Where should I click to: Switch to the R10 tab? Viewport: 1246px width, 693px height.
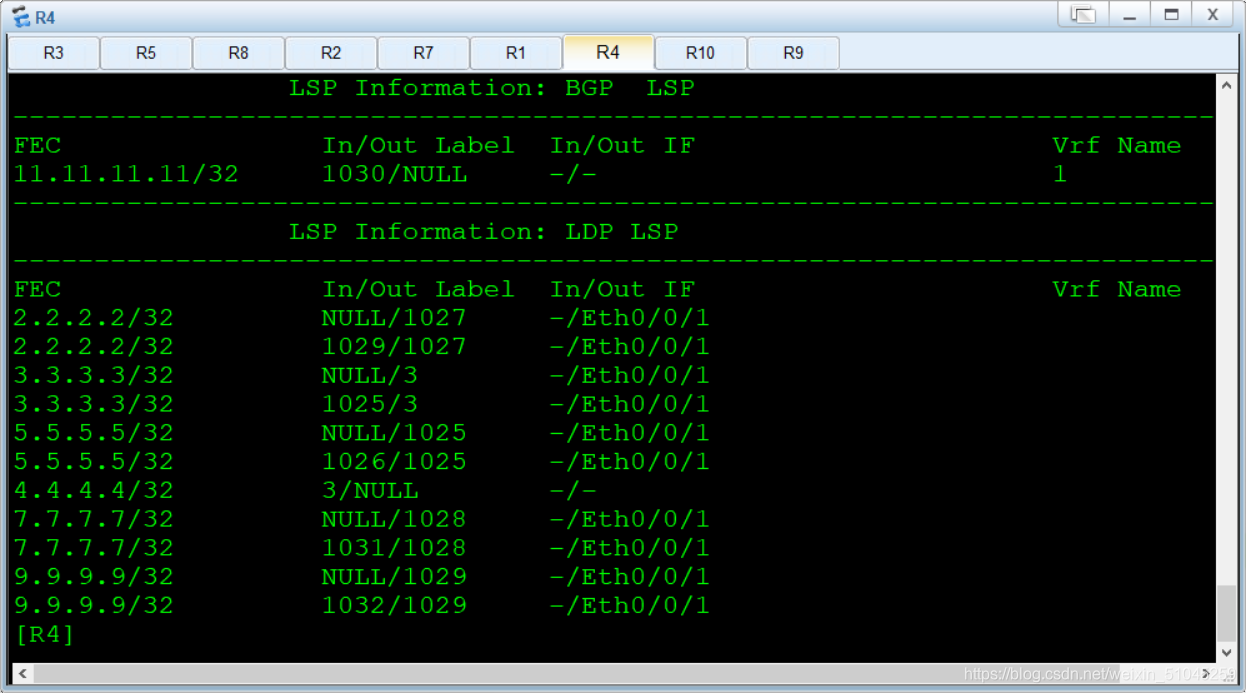click(x=700, y=53)
